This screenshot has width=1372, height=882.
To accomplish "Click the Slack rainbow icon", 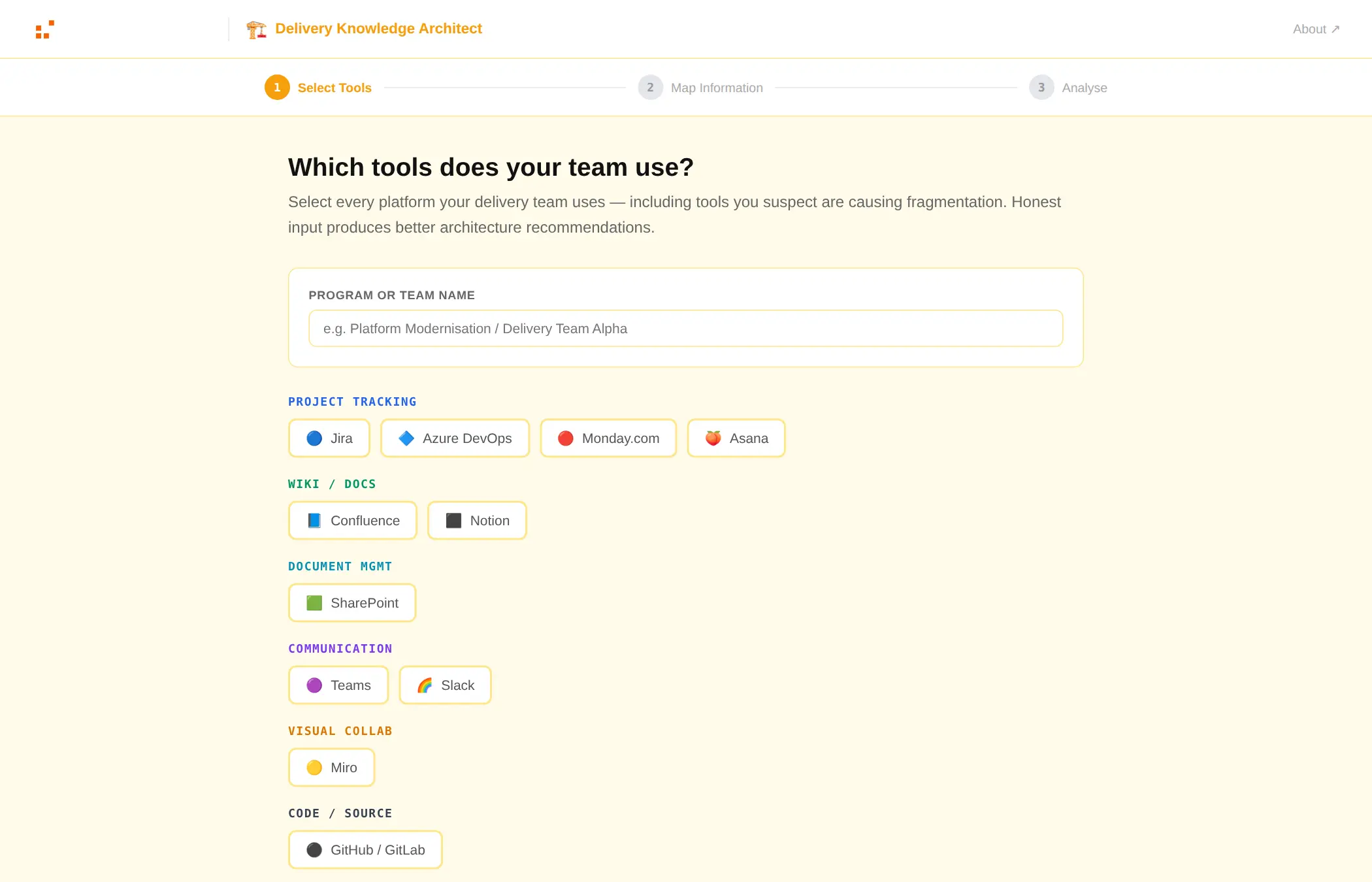I will pyautogui.click(x=425, y=685).
